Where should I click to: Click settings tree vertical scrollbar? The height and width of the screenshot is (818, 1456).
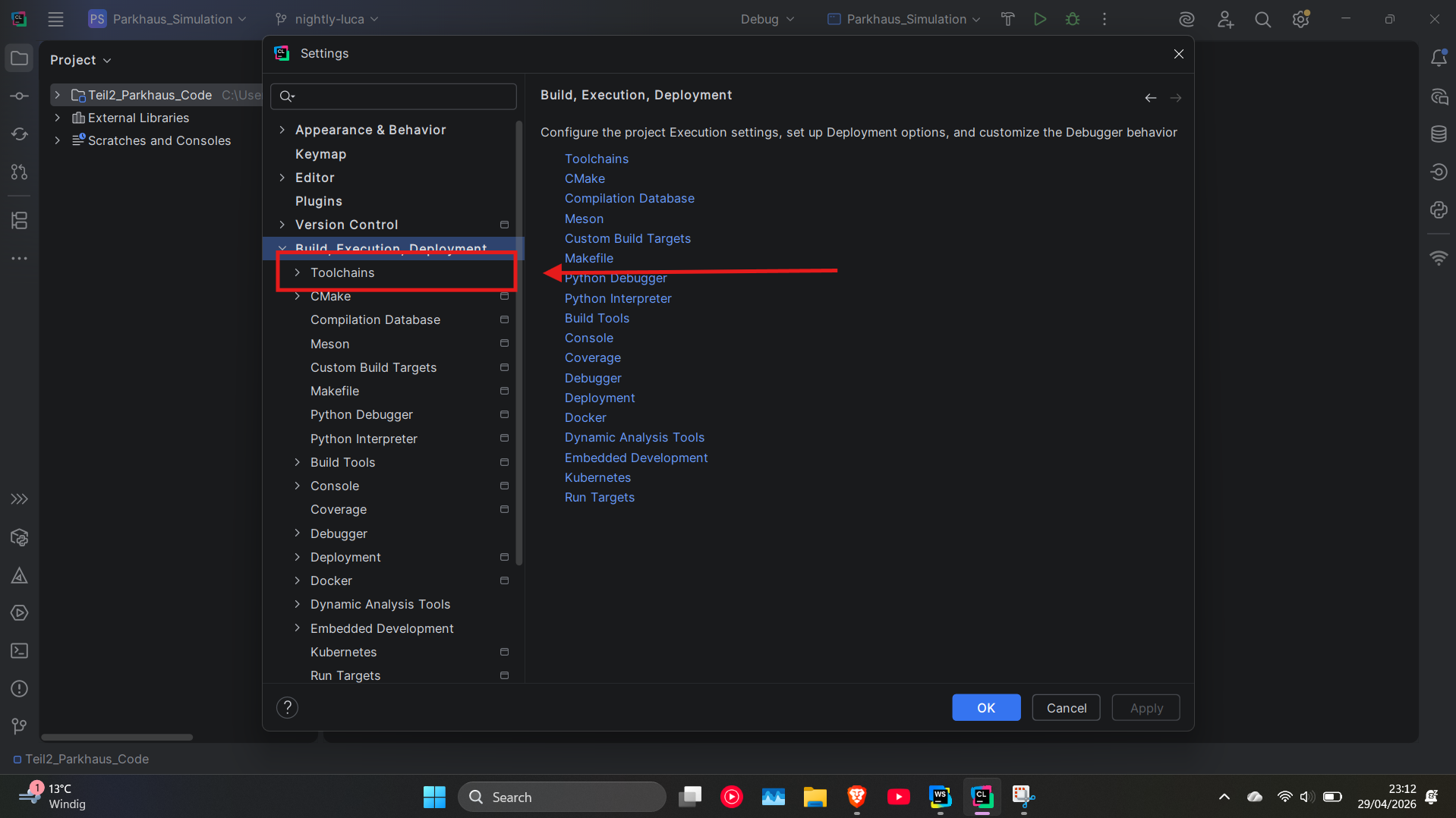[519, 341]
